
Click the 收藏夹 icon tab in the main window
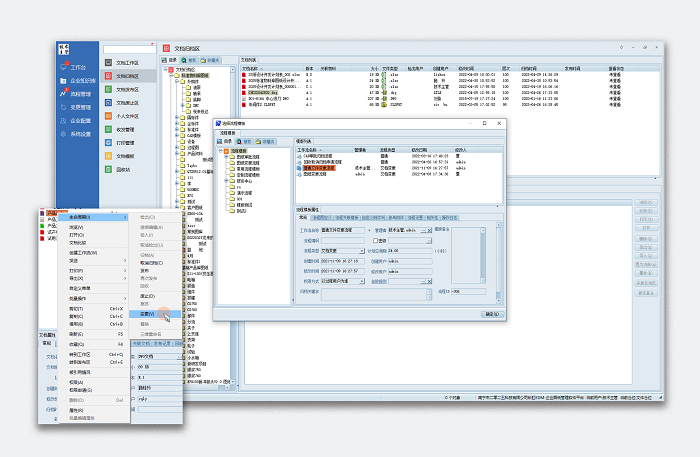tap(210, 60)
